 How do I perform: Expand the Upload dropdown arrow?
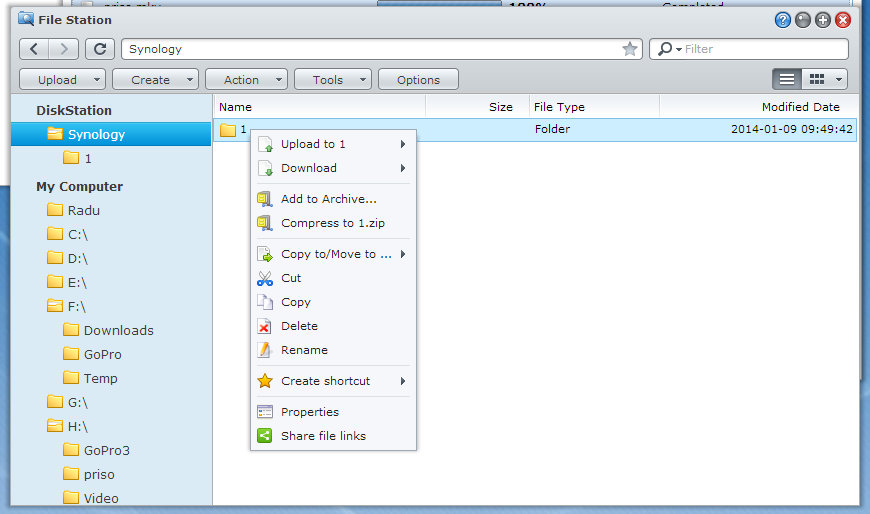(97, 79)
